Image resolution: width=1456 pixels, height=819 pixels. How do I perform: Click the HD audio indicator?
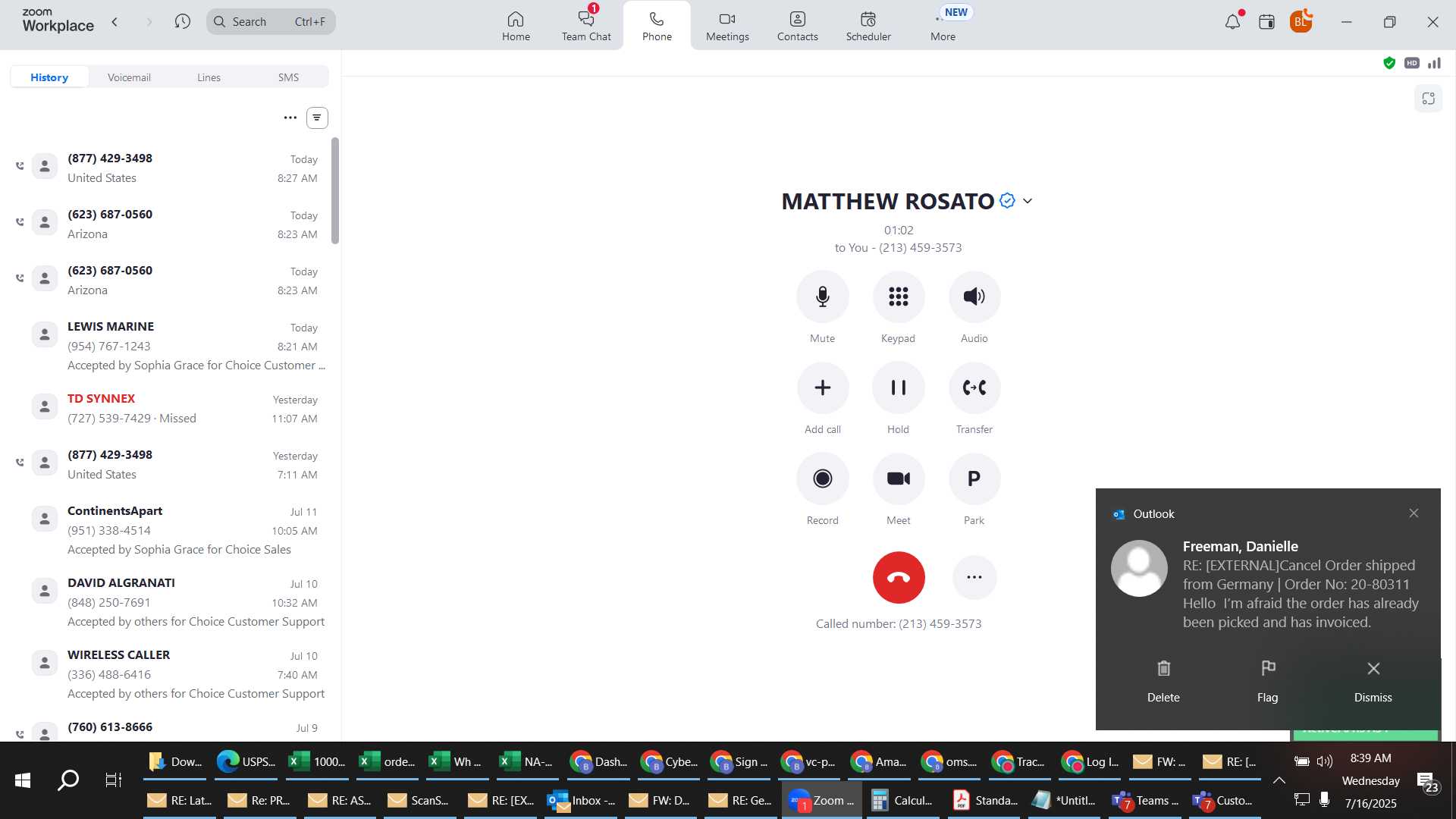click(1411, 63)
